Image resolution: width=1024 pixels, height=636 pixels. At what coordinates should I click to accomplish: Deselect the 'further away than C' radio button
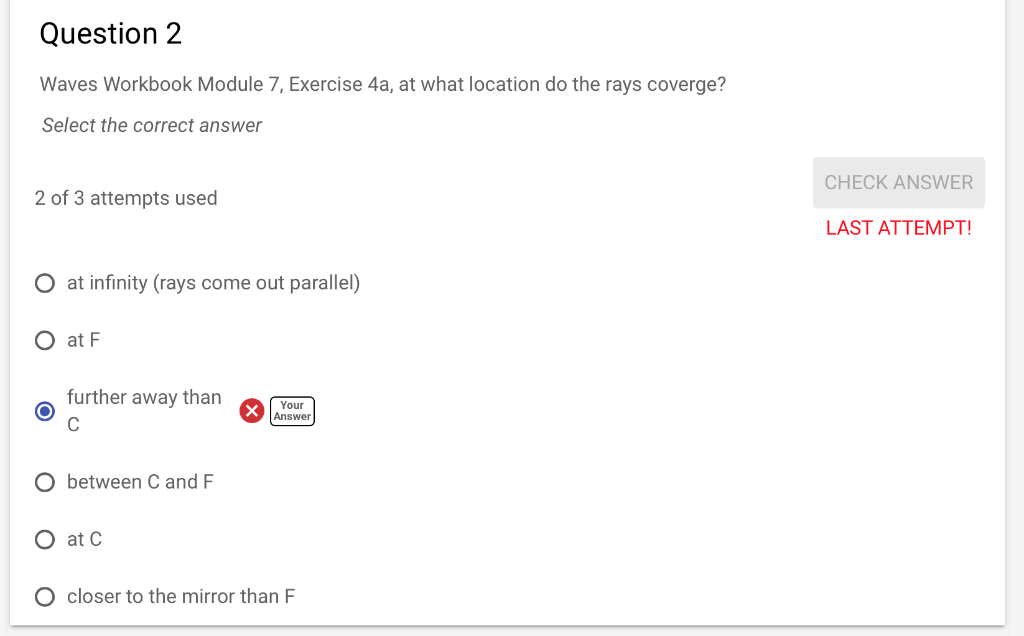(x=44, y=411)
